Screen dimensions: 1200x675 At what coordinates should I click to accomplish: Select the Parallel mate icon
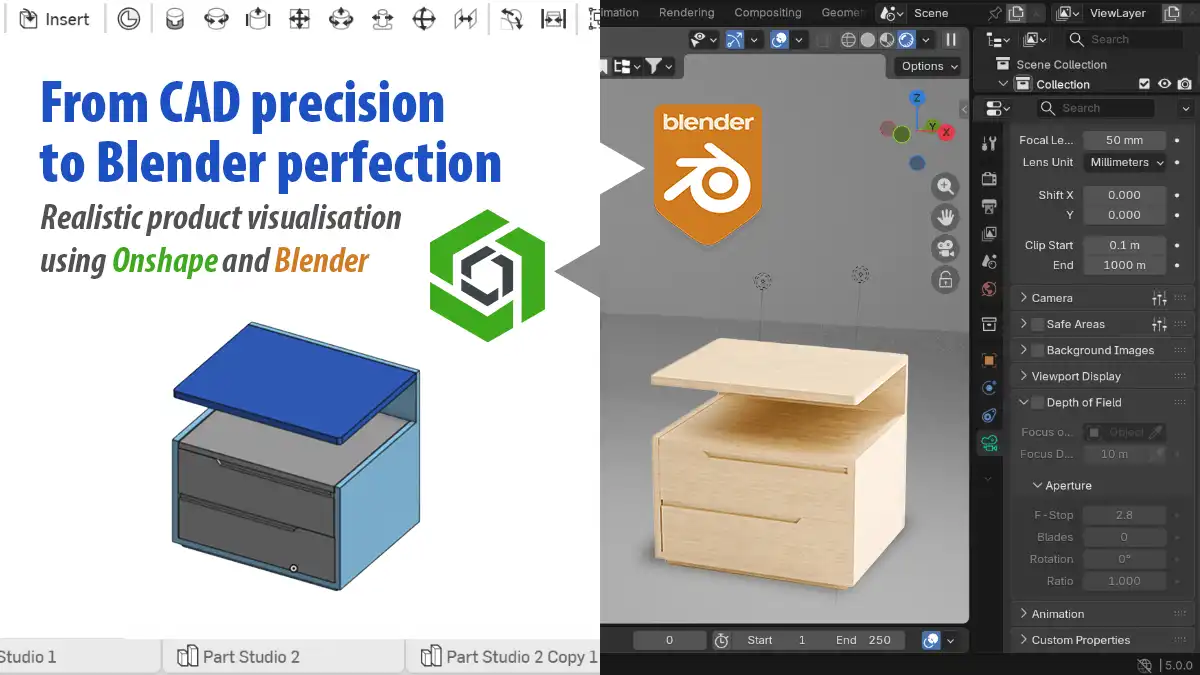(x=465, y=19)
